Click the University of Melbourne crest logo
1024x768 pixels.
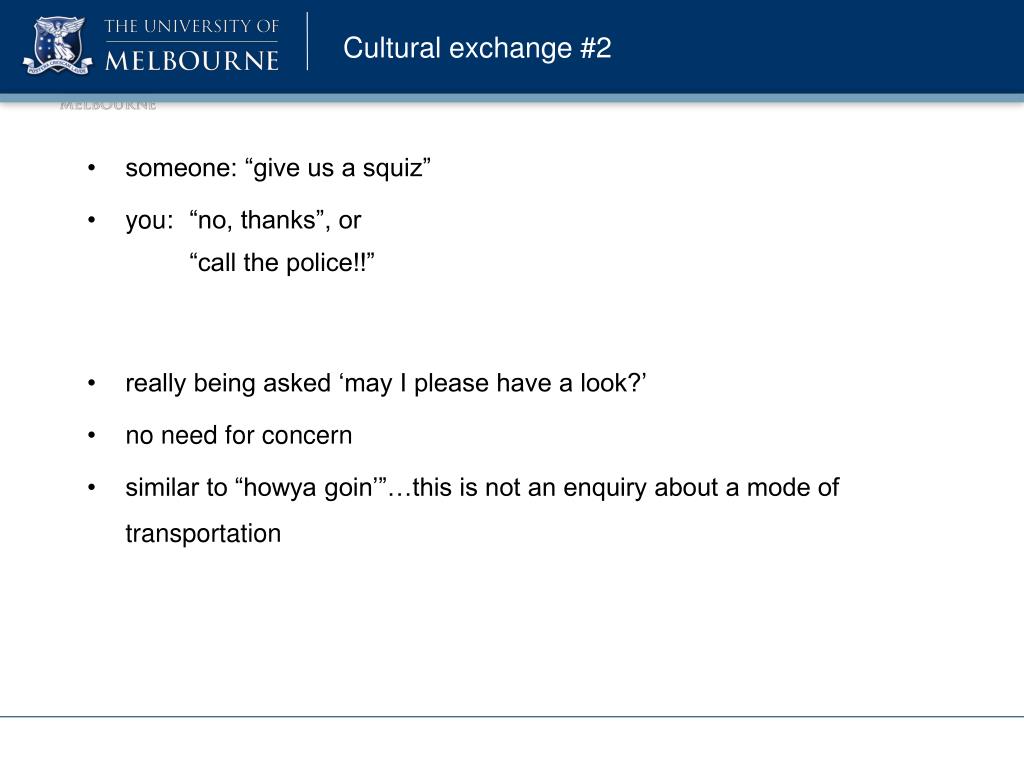pyautogui.click(x=57, y=45)
